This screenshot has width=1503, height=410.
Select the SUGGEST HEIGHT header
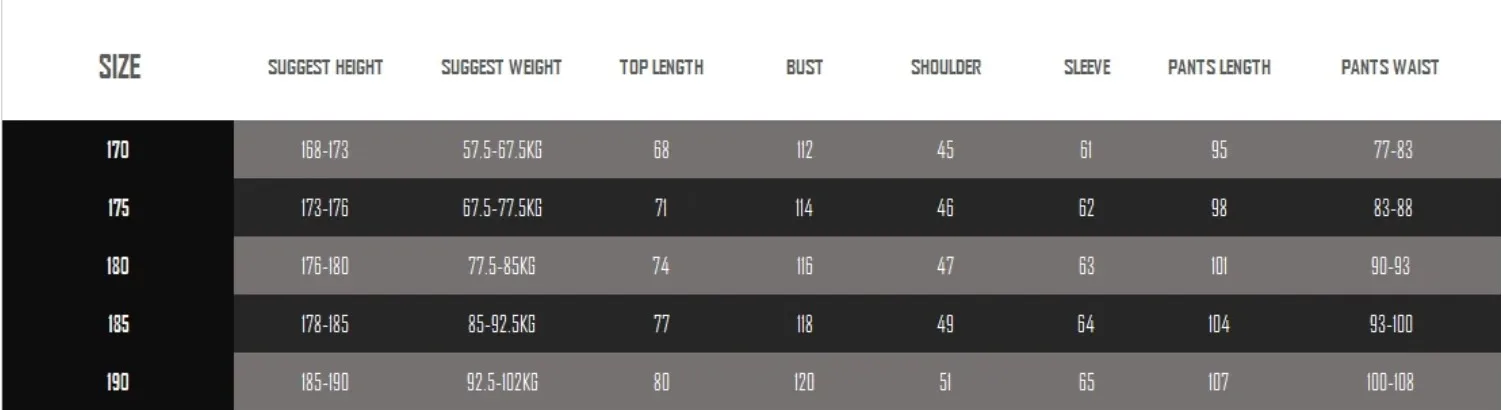[x=325, y=68]
